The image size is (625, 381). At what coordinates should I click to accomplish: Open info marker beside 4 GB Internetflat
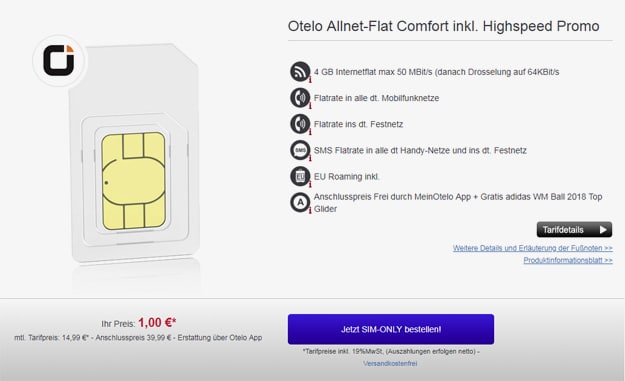[310, 80]
